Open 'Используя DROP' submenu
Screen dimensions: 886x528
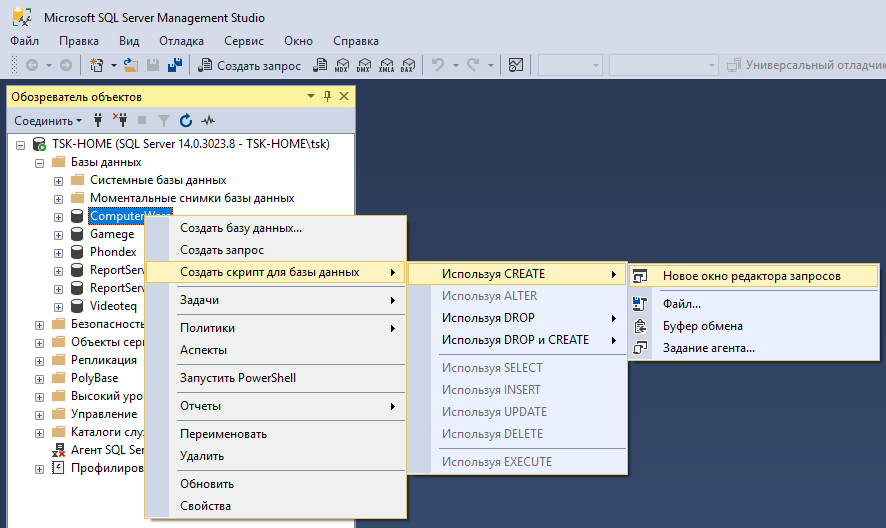[517, 318]
